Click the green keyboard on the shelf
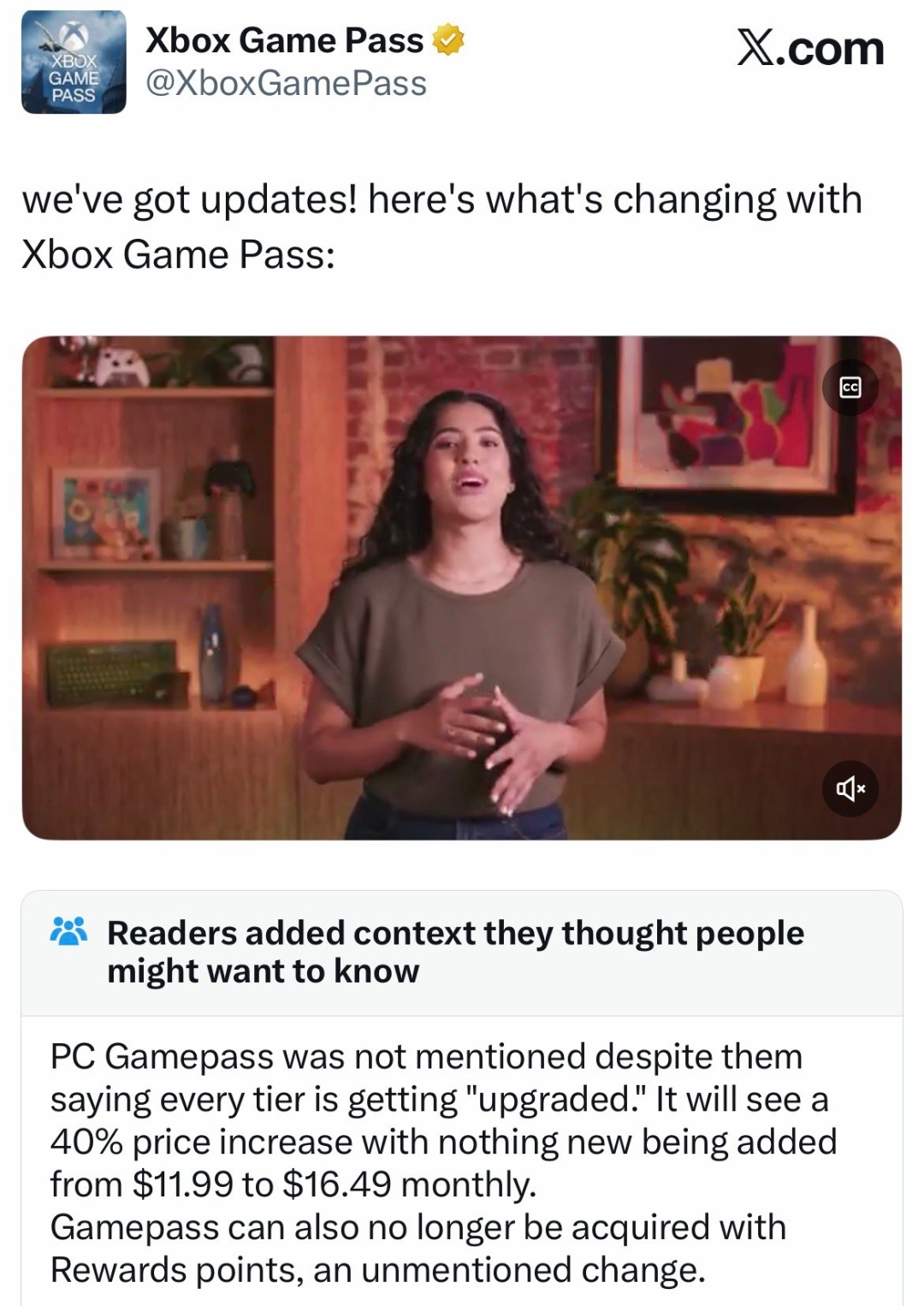 tap(112, 674)
